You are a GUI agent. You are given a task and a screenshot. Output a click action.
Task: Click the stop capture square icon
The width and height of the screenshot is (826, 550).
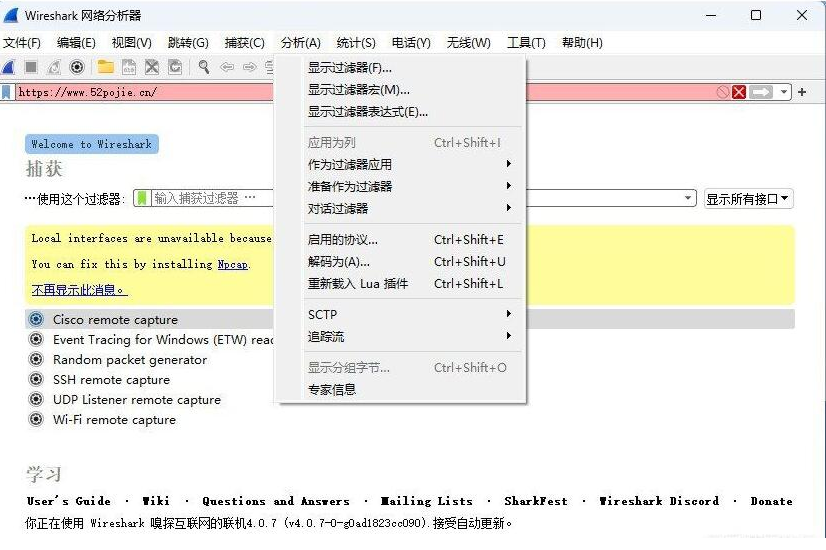tap(31, 67)
